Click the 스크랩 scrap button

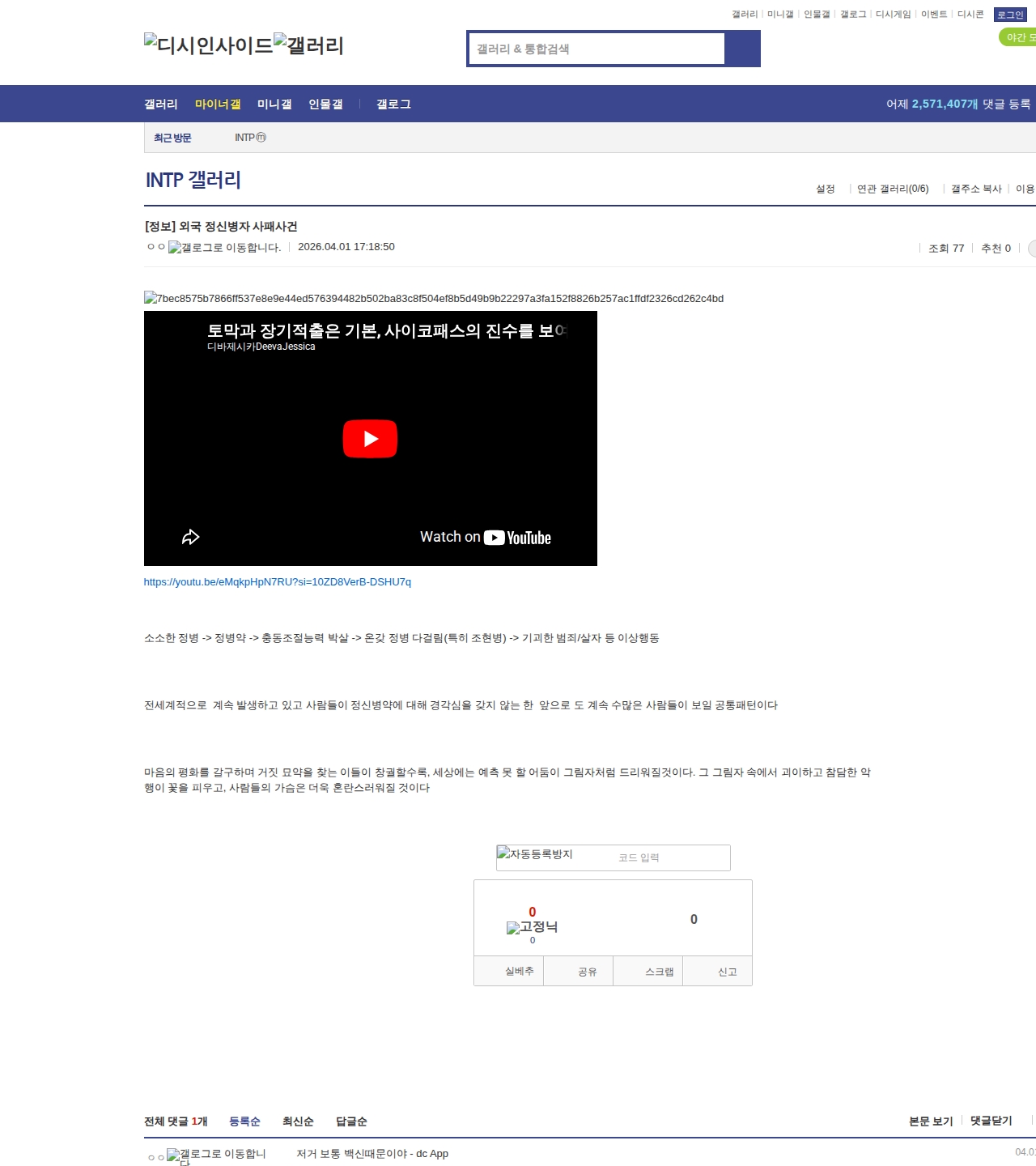(x=659, y=972)
